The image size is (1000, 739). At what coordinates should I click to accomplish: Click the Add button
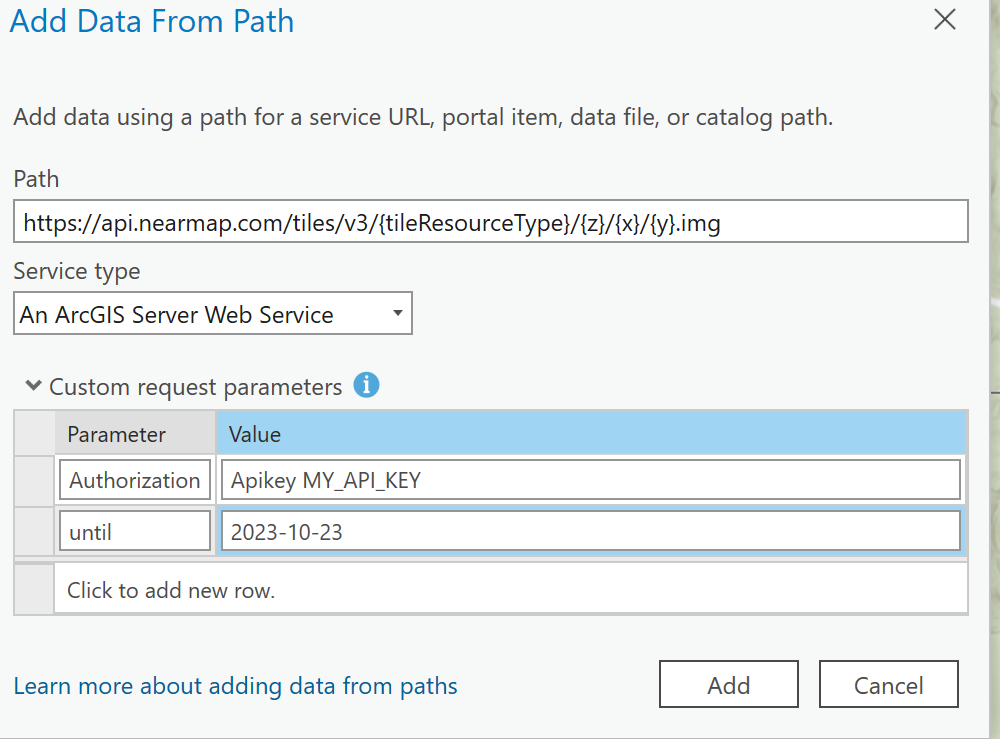coord(728,684)
